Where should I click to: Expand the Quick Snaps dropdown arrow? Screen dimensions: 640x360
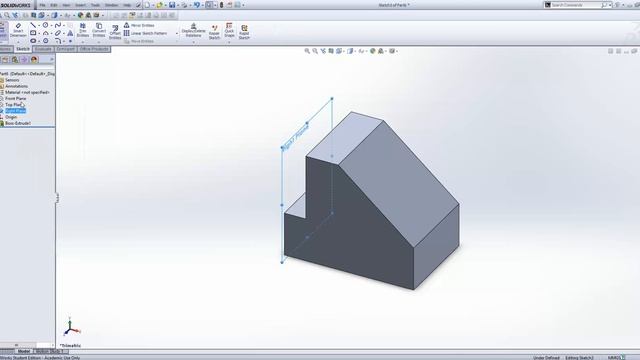click(x=229, y=42)
